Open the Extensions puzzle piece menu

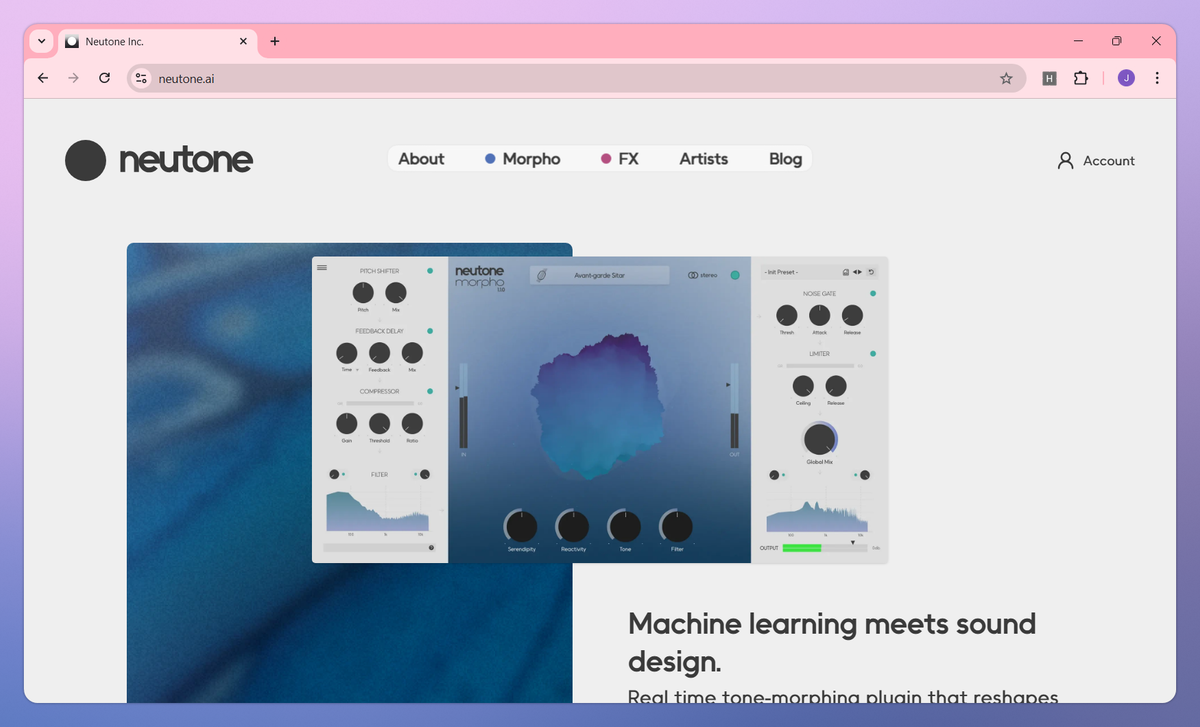[x=1081, y=78]
